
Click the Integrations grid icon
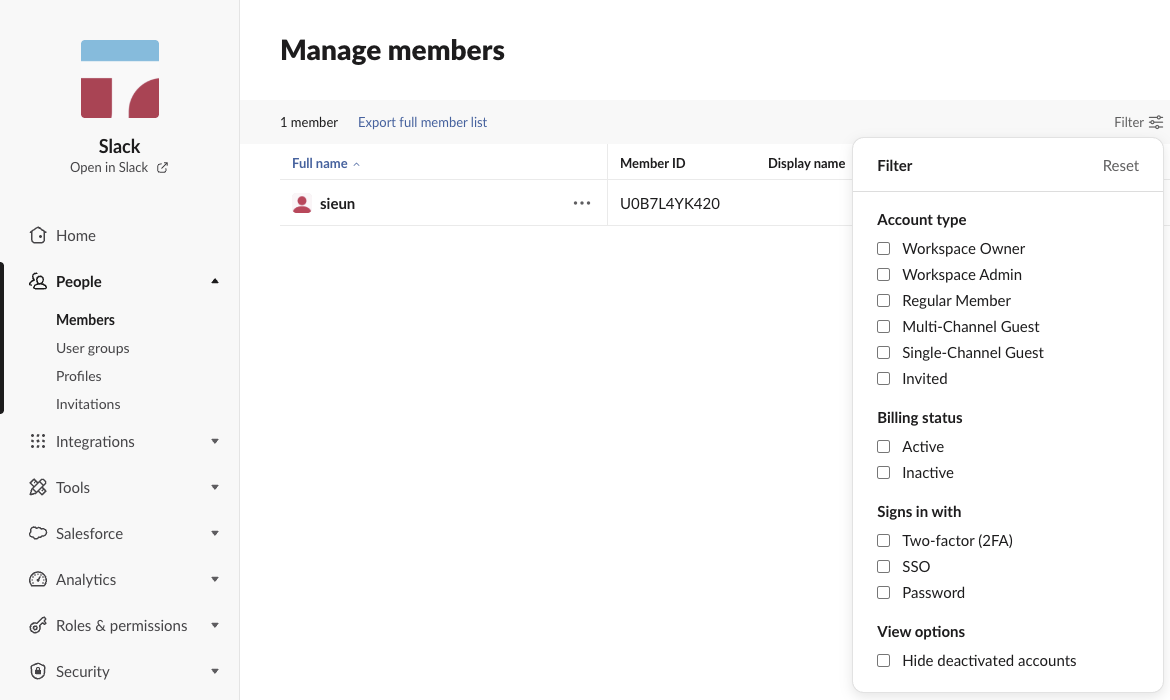coord(37,441)
